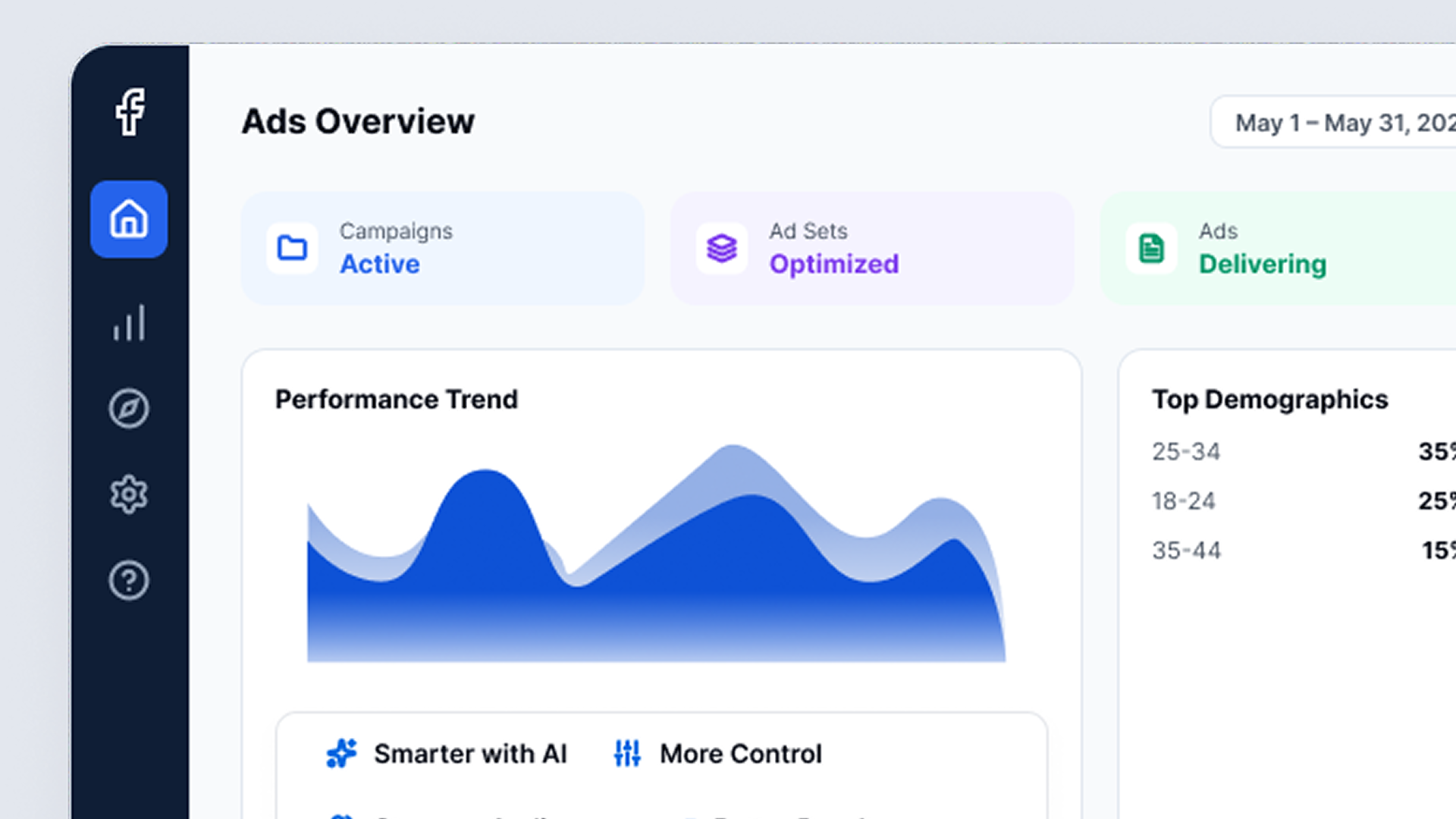
Task: Open the Ad Sets Optimized card
Action: [x=872, y=248]
